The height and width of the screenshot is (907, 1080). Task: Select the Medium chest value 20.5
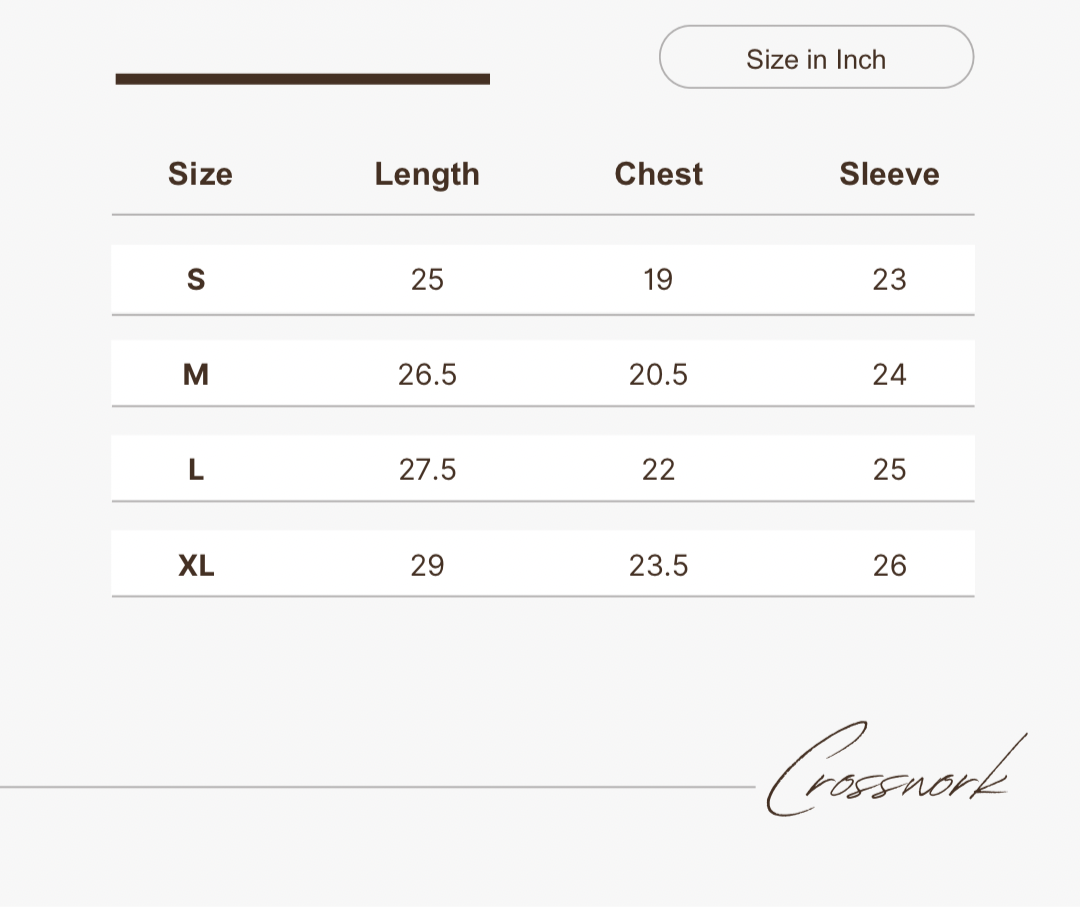pyautogui.click(x=658, y=374)
